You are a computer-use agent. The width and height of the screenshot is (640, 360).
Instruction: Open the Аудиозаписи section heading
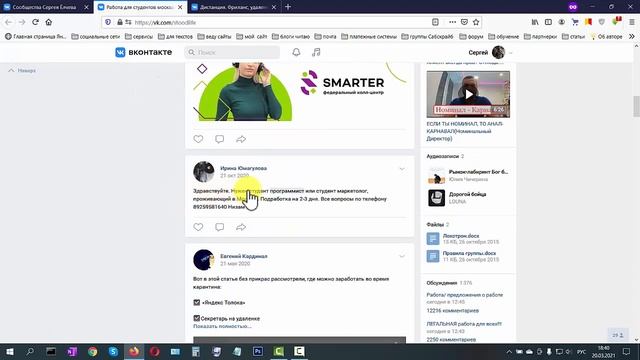[x=443, y=156]
